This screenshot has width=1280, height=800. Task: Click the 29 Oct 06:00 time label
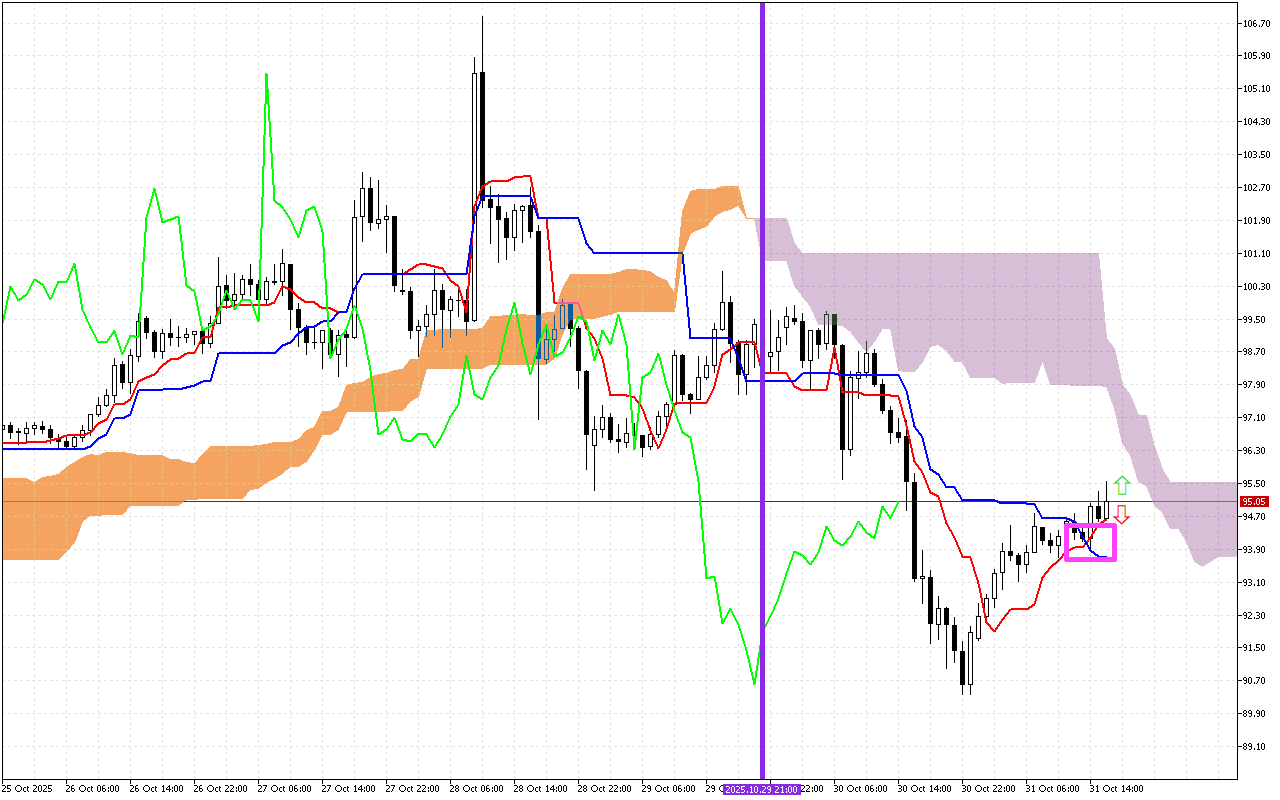click(x=668, y=789)
